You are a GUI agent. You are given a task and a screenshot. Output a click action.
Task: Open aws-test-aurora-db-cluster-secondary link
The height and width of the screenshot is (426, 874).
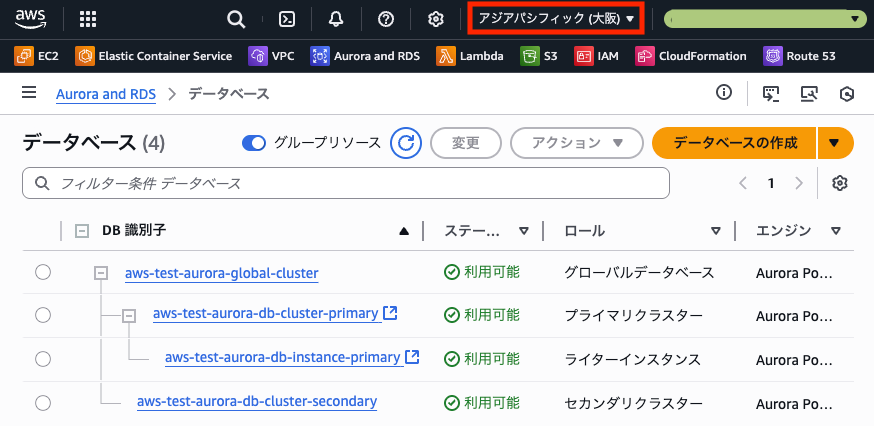pos(257,400)
